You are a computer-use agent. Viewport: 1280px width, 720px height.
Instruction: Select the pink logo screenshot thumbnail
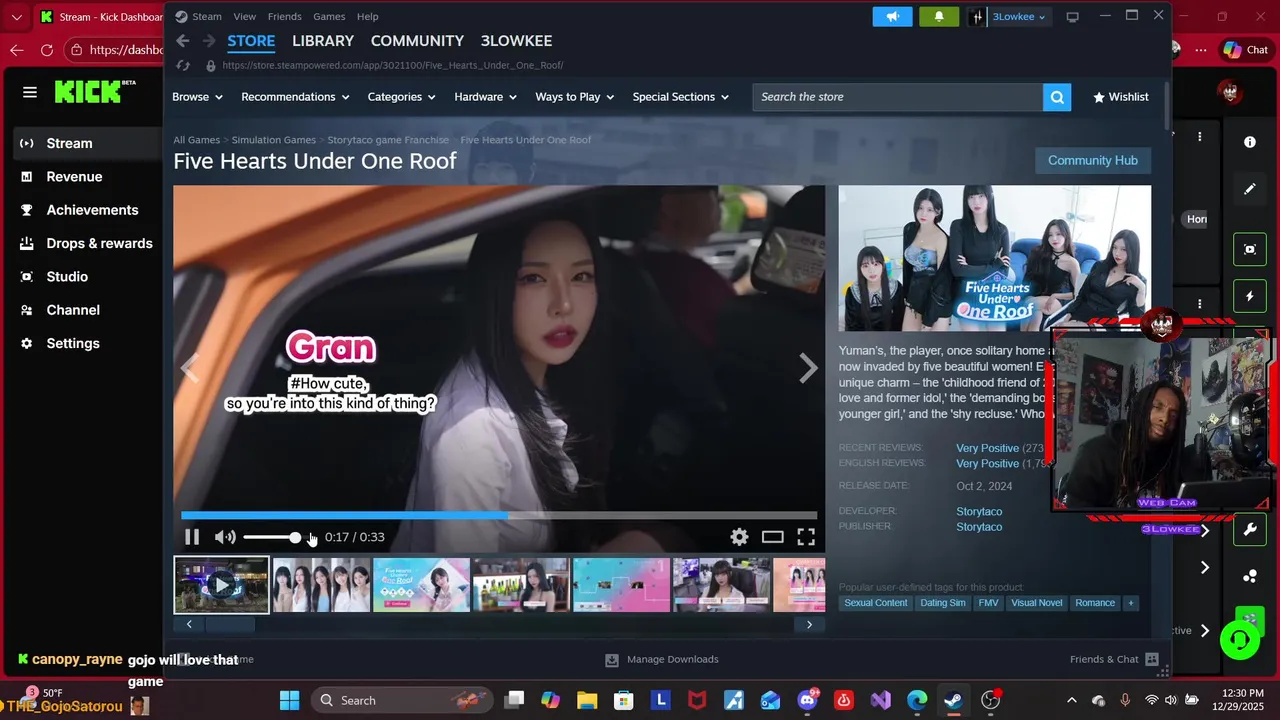click(x=421, y=585)
